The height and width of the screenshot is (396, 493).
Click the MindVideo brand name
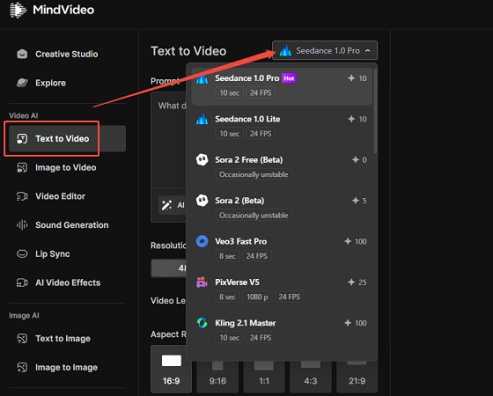pyautogui.click(x=63, y=10)
